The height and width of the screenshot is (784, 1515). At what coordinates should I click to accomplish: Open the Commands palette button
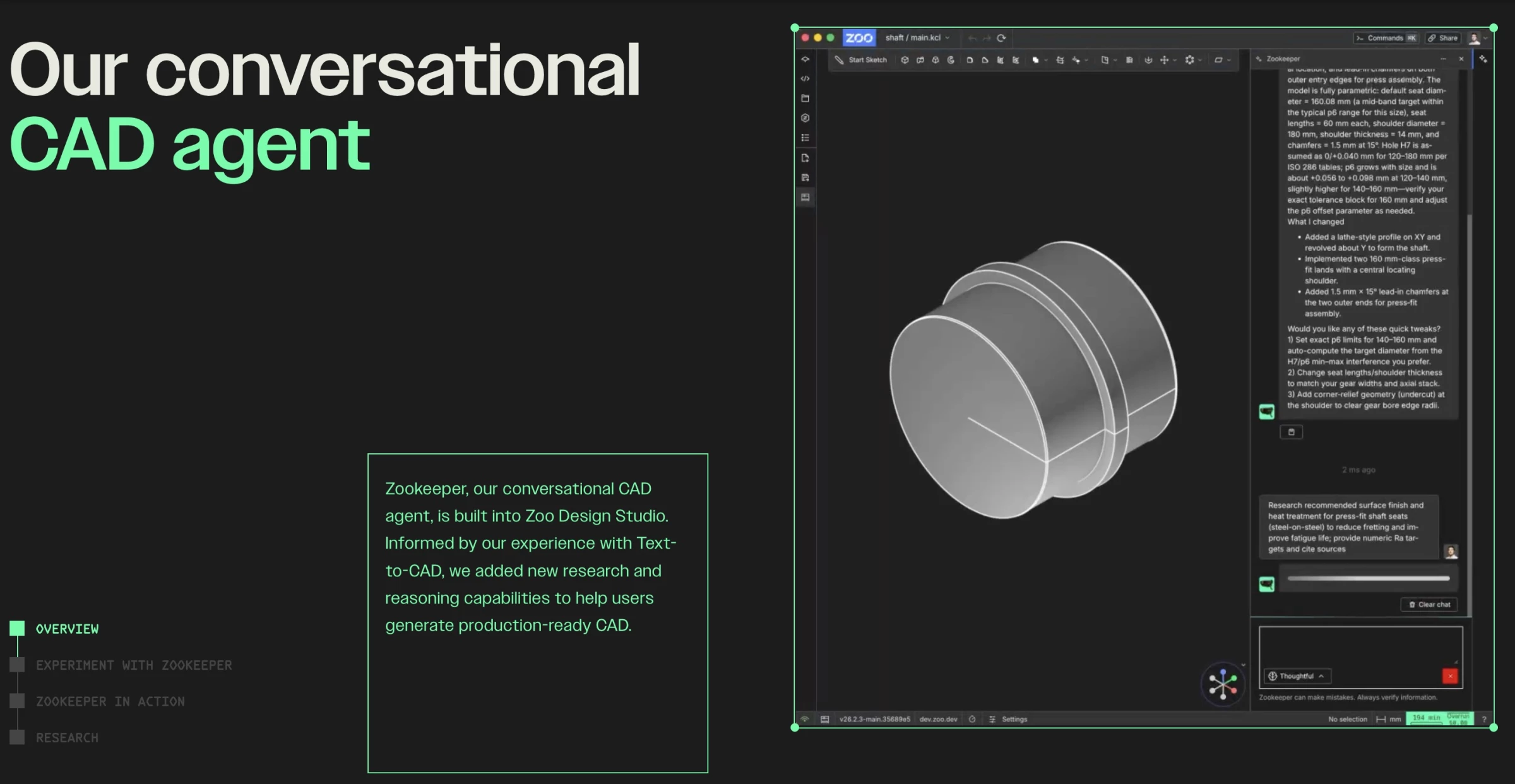pyautogui.click(x=1386, y=39)
